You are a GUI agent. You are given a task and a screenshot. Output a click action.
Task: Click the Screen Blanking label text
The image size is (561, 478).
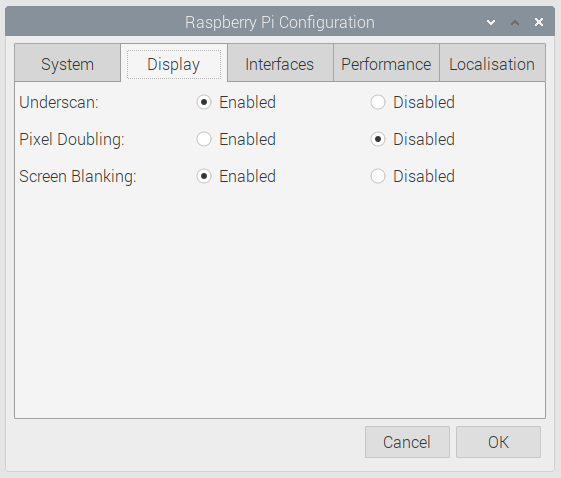pos(78,176)
